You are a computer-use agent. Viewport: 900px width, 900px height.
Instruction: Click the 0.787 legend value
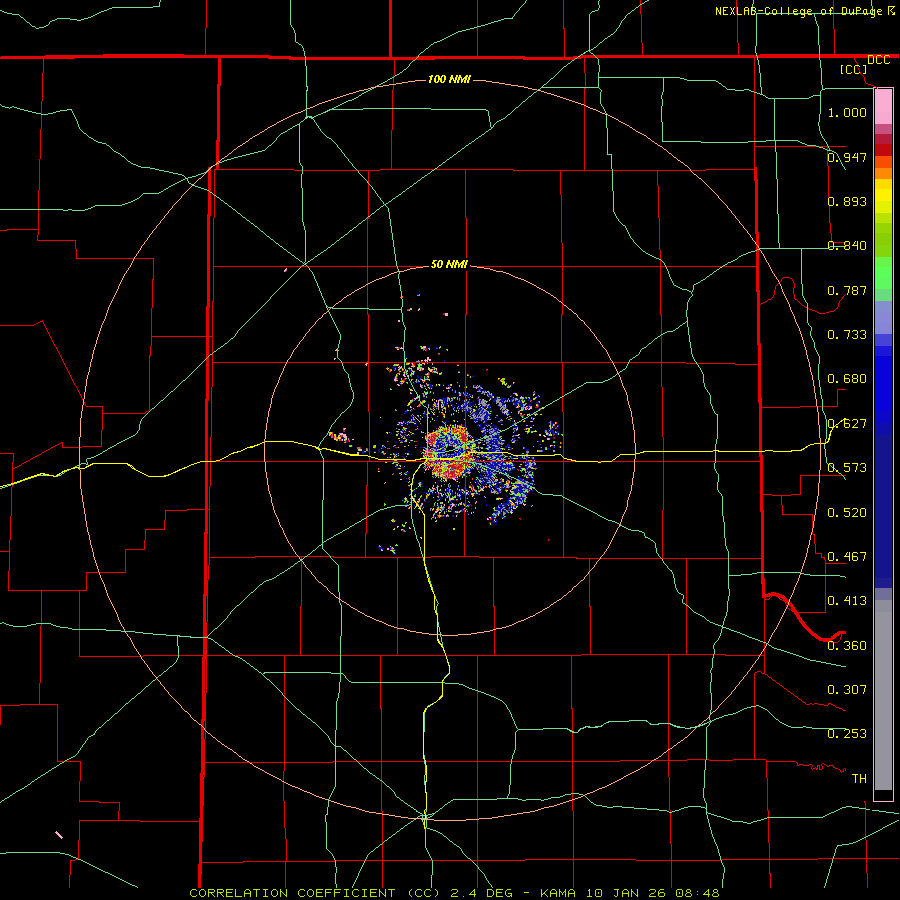coord(847,290)
